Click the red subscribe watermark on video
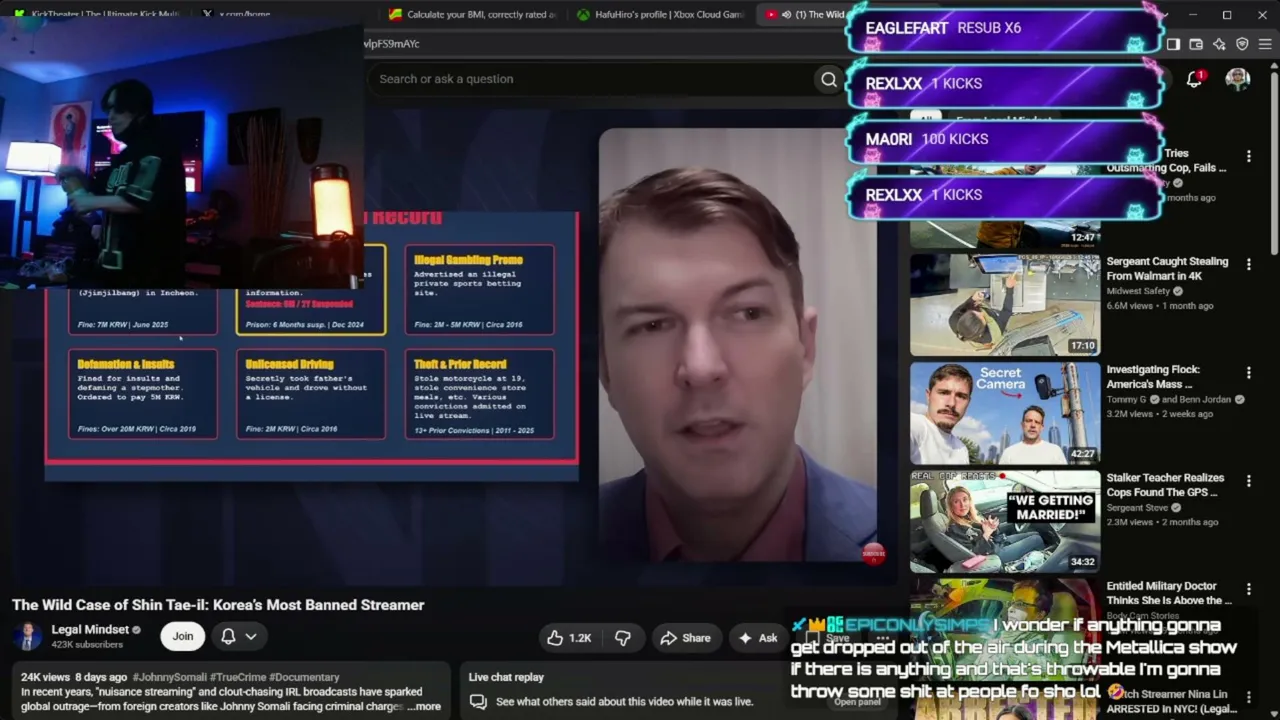The image size is (1280, 720). 873,553
